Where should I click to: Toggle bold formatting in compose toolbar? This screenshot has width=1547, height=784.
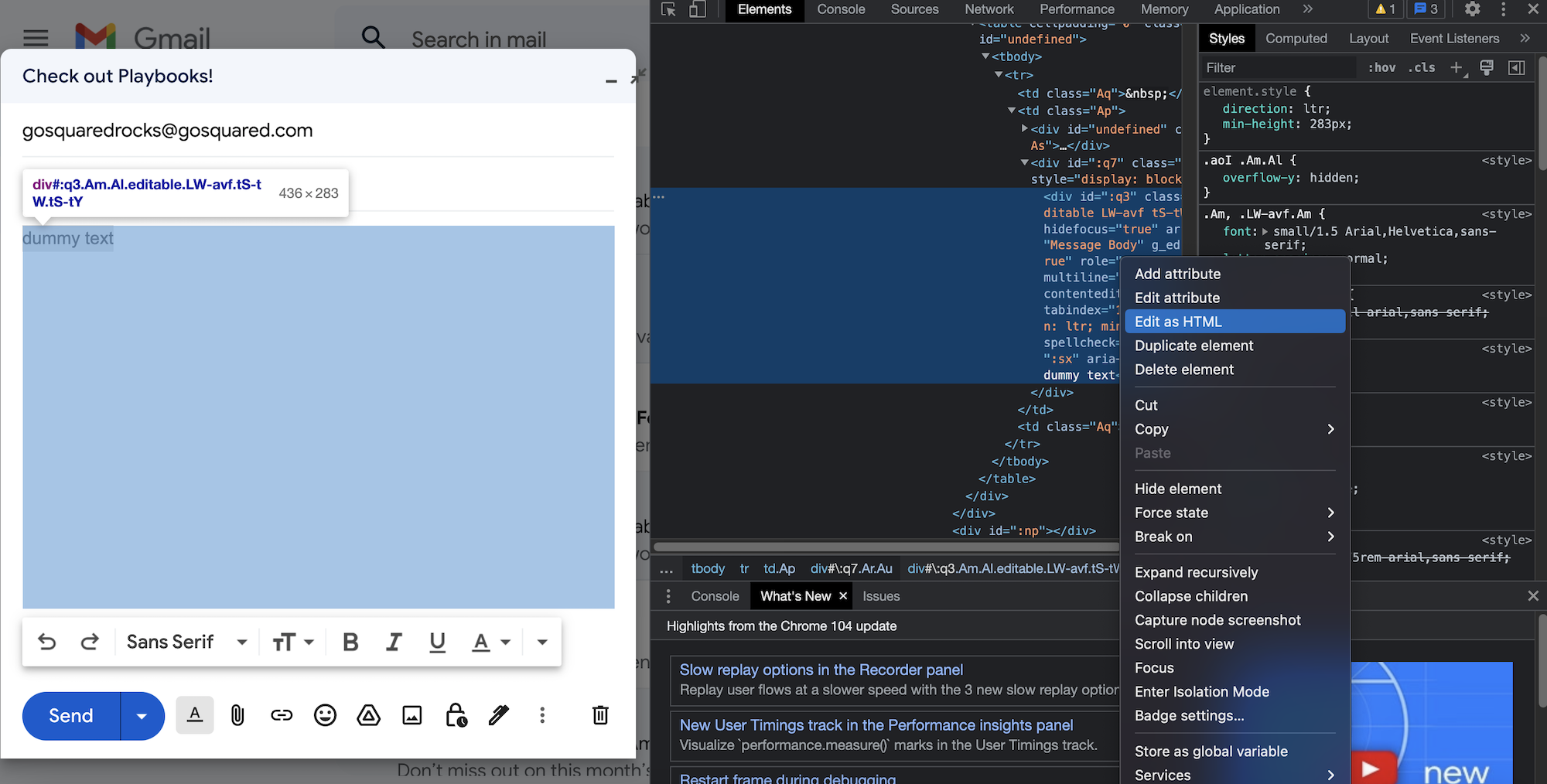pos(350,642)
